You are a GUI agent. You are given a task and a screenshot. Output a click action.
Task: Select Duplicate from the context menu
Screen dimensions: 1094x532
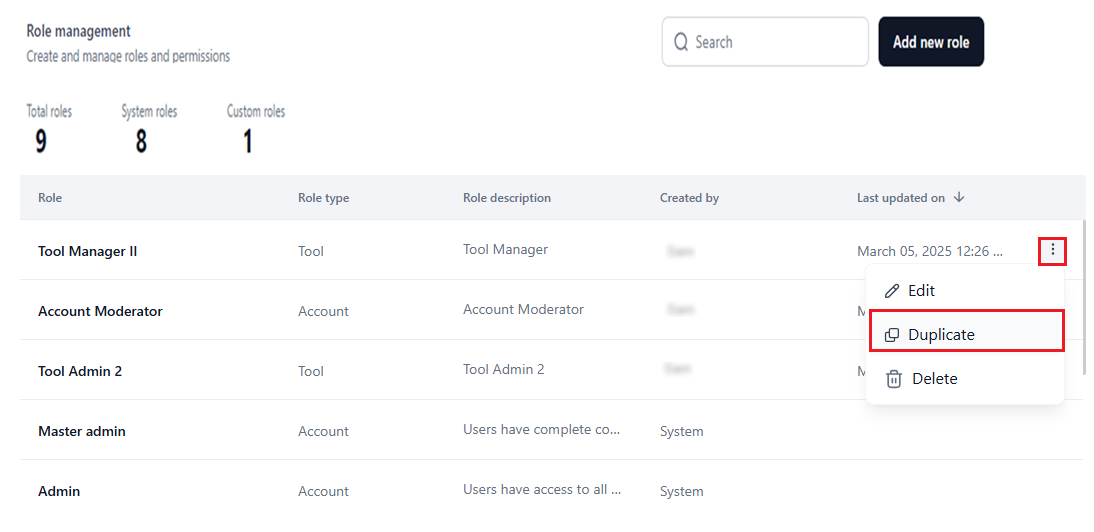[940, 335]
